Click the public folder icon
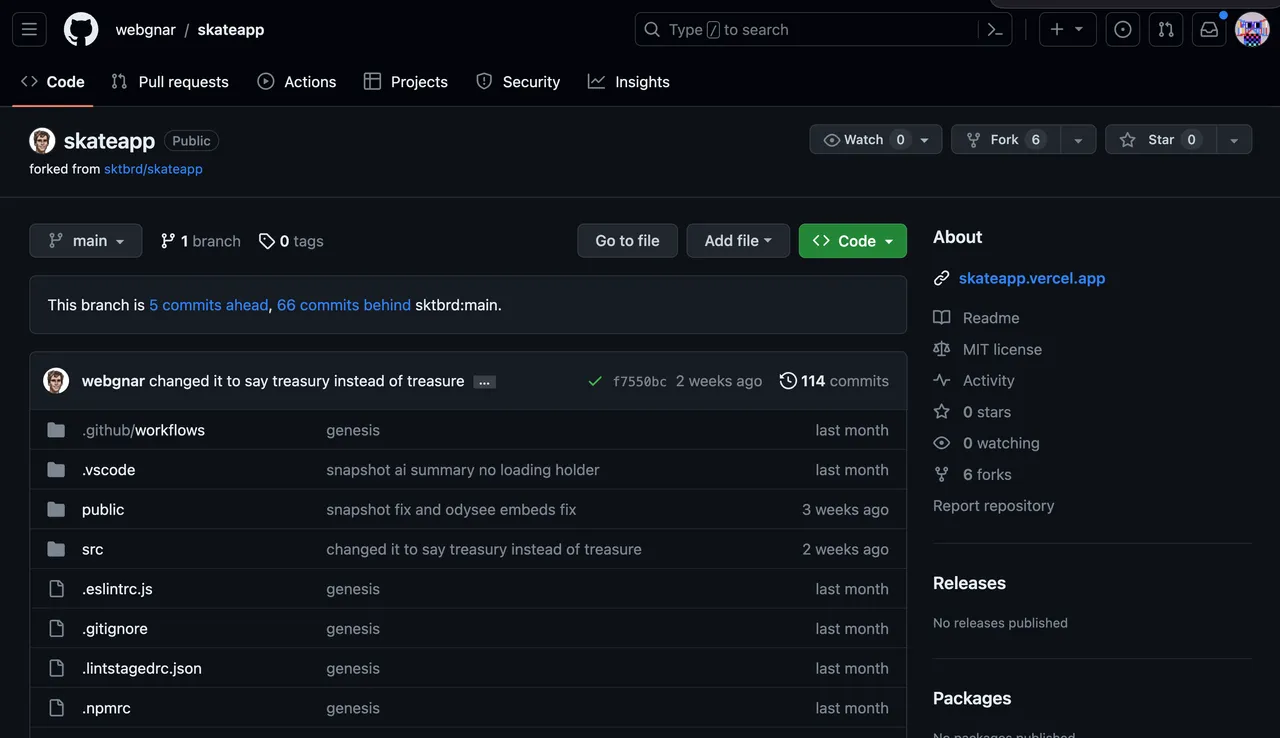This screenshot has width=1280, height=738. point(56,510)
